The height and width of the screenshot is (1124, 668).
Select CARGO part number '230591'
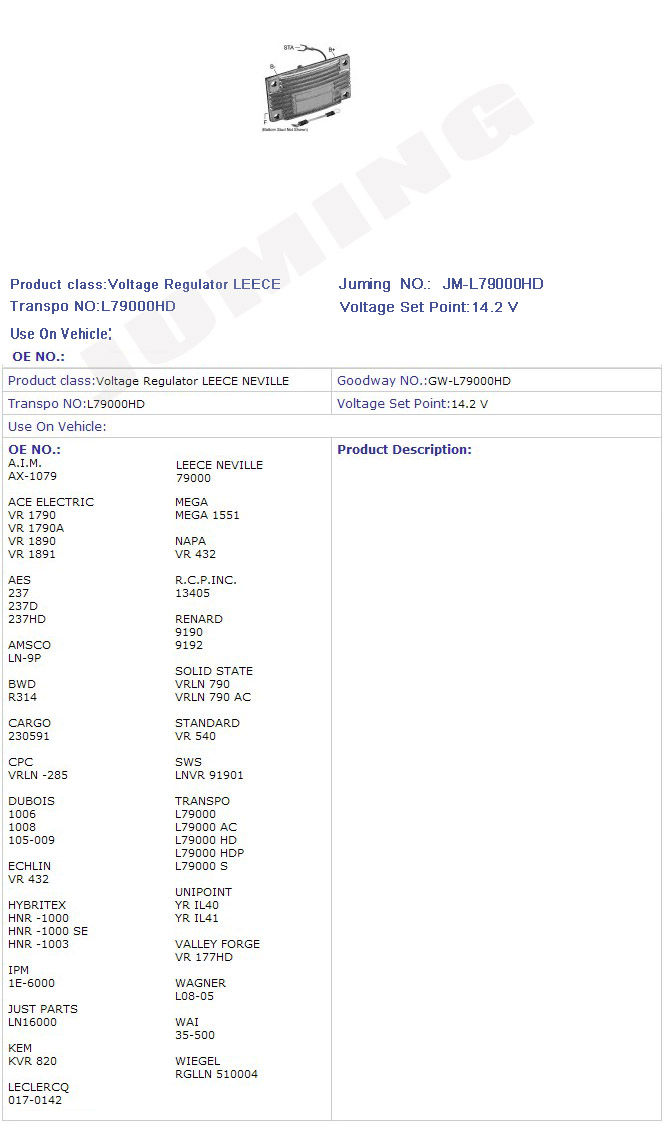coord(29,736)
